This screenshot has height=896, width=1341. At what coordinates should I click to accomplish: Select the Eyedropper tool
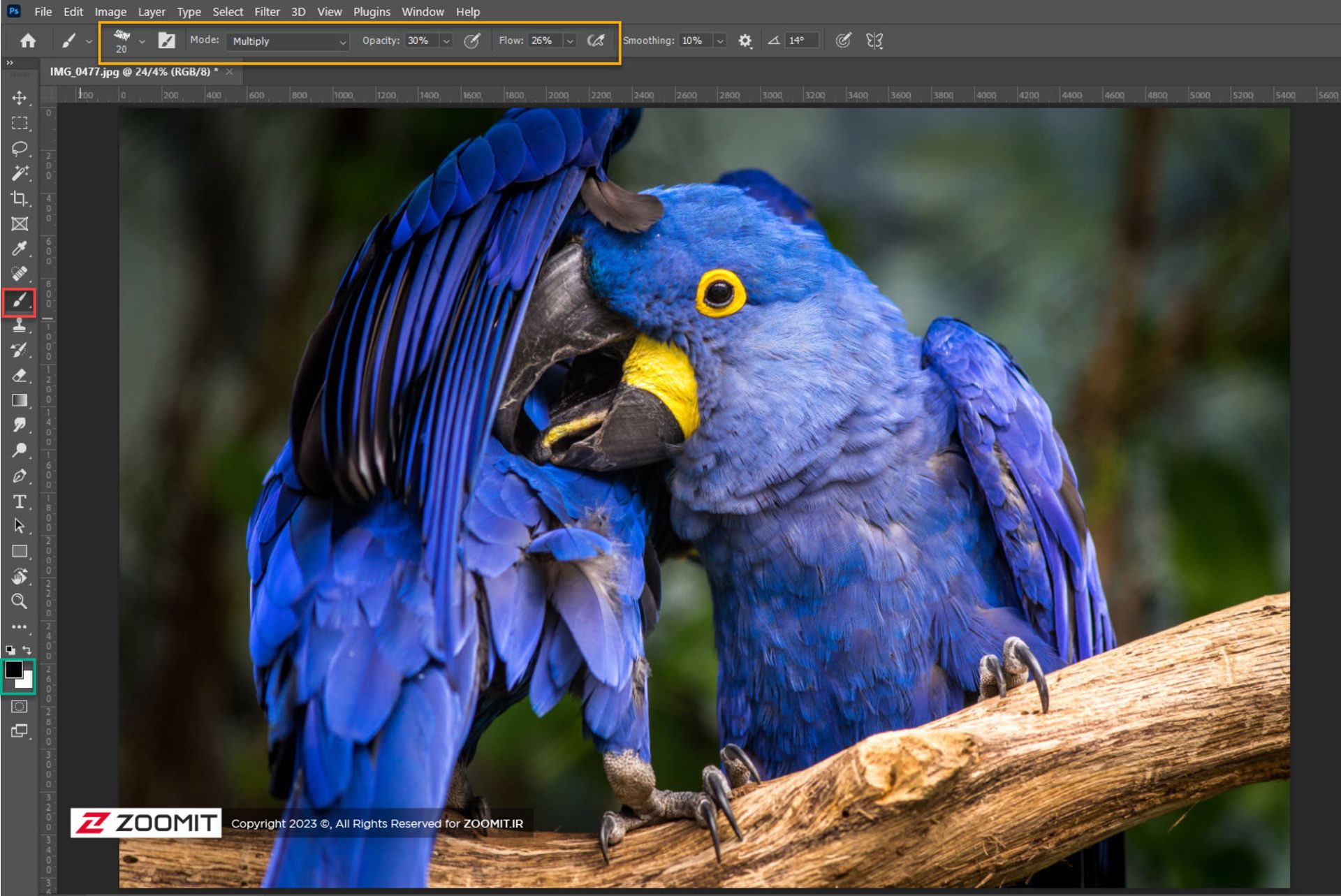[20, 249]
